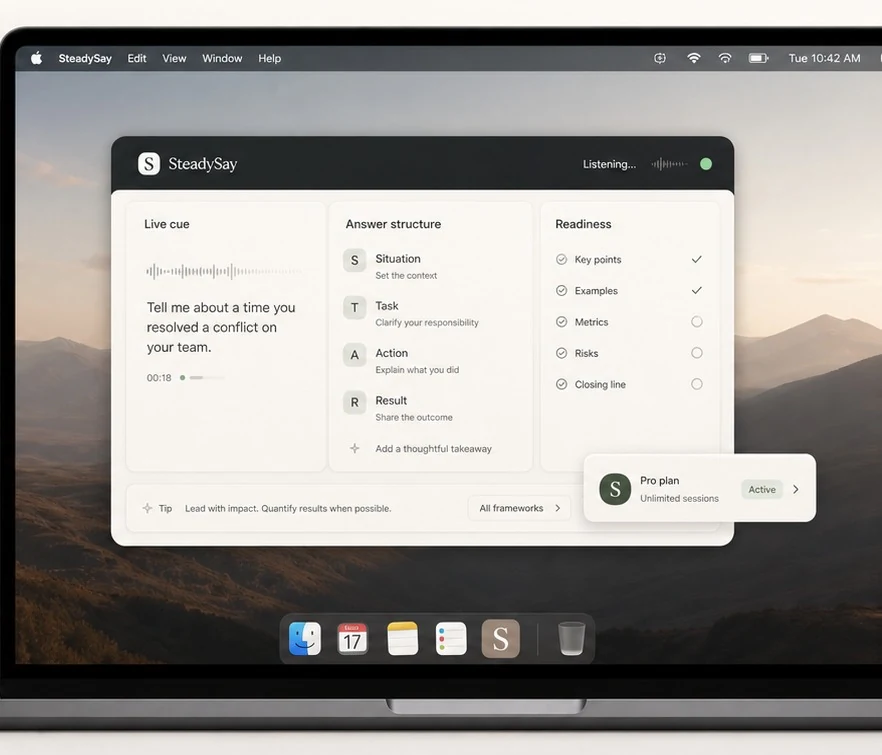Open the SteadySay app menu
882x755 pixels.
[x=85, y=59]
